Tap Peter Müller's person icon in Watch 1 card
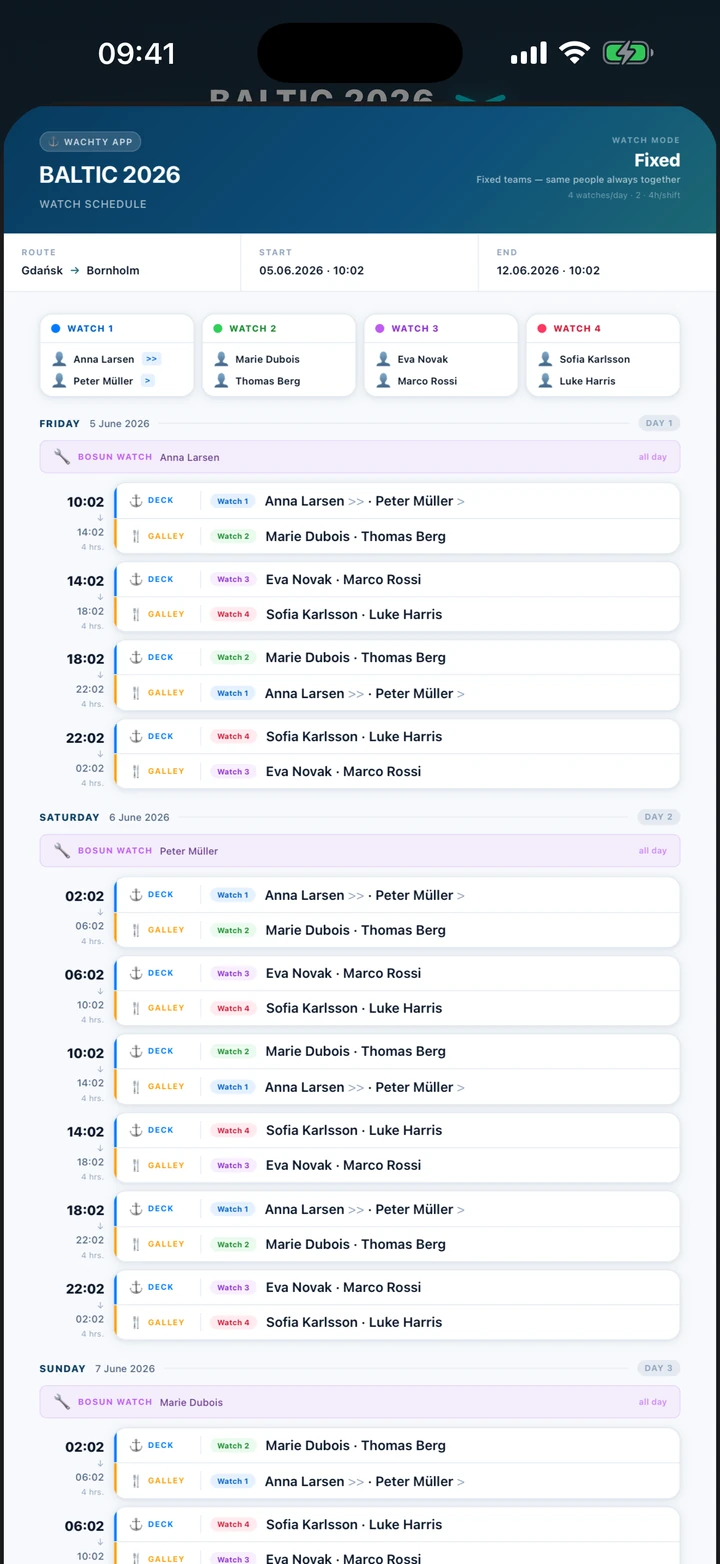This screenshot has width=720, height=1564. click(x=59, y=381)
